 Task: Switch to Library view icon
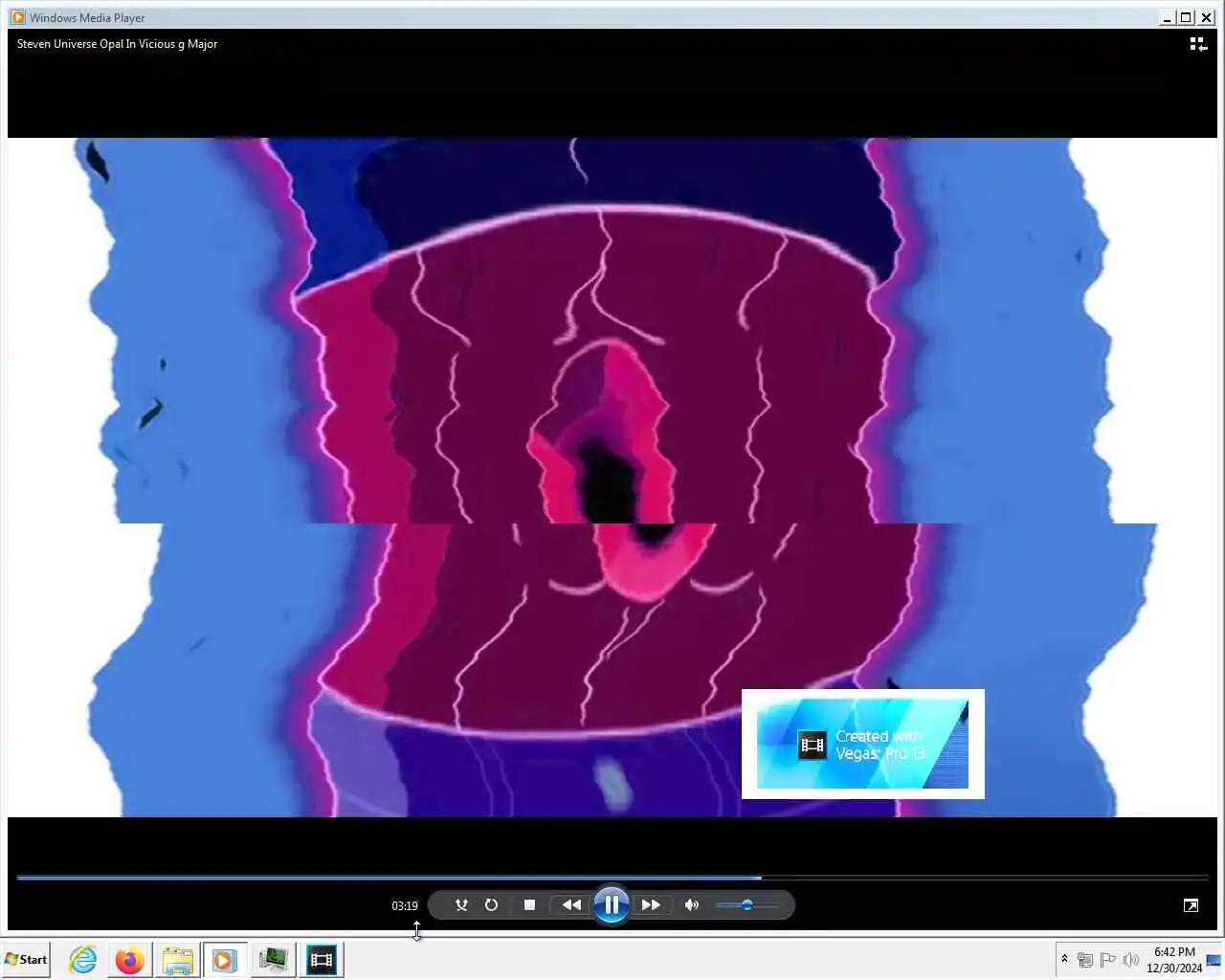(x=1198, y=44)
